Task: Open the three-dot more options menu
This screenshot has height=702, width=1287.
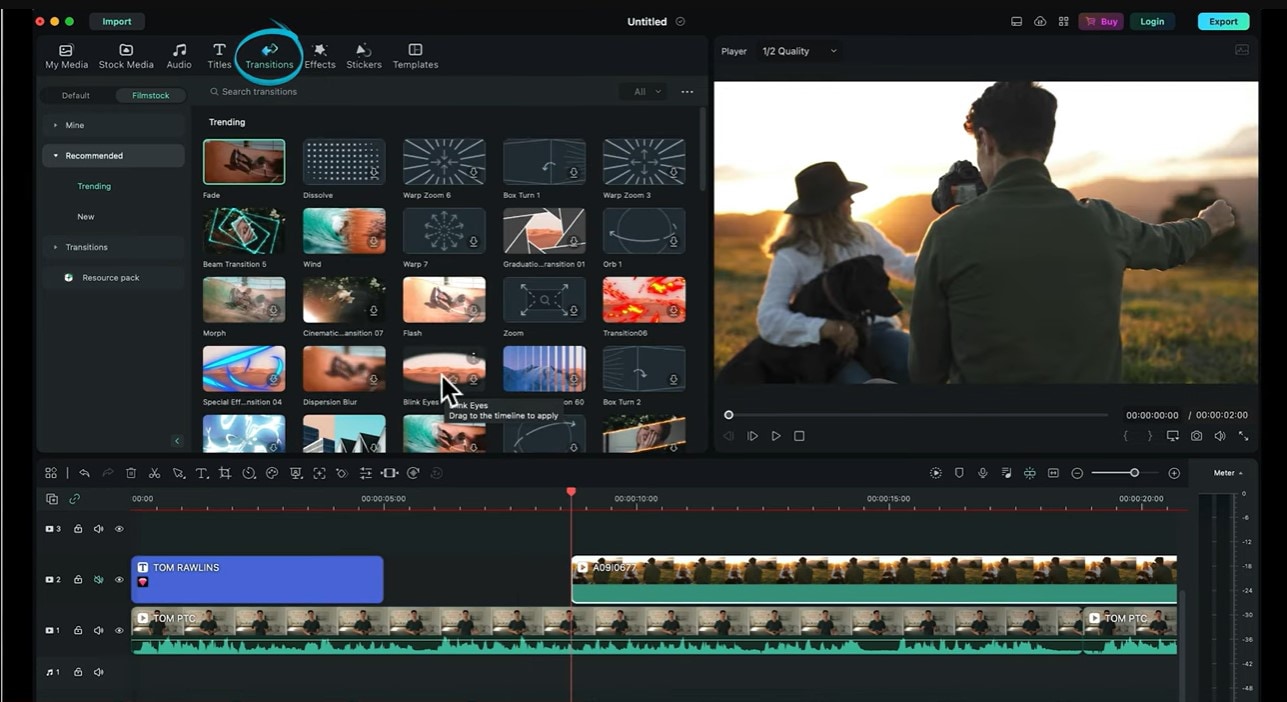Action: 687,92
